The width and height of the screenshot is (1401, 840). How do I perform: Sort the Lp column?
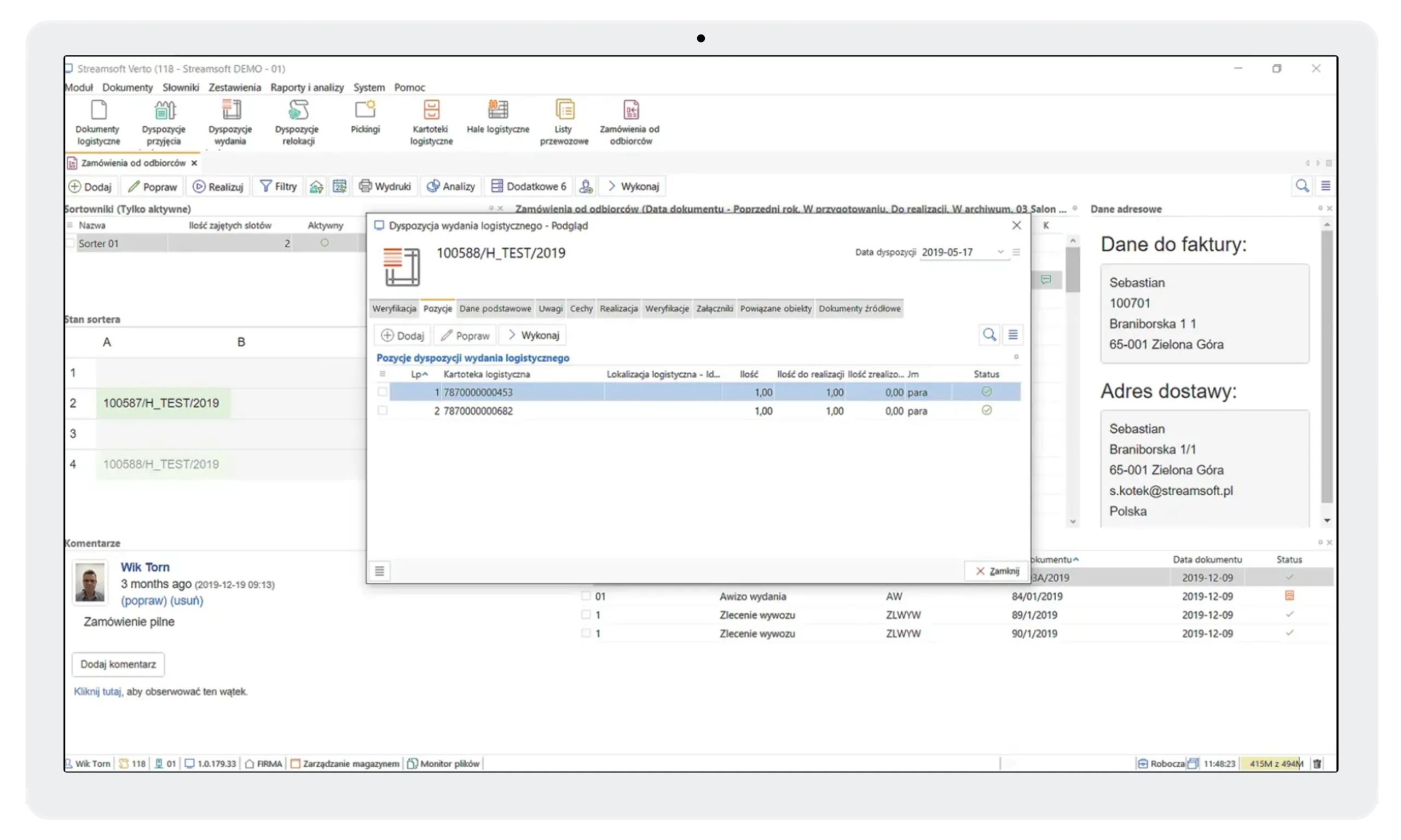[x=419, y=374]
